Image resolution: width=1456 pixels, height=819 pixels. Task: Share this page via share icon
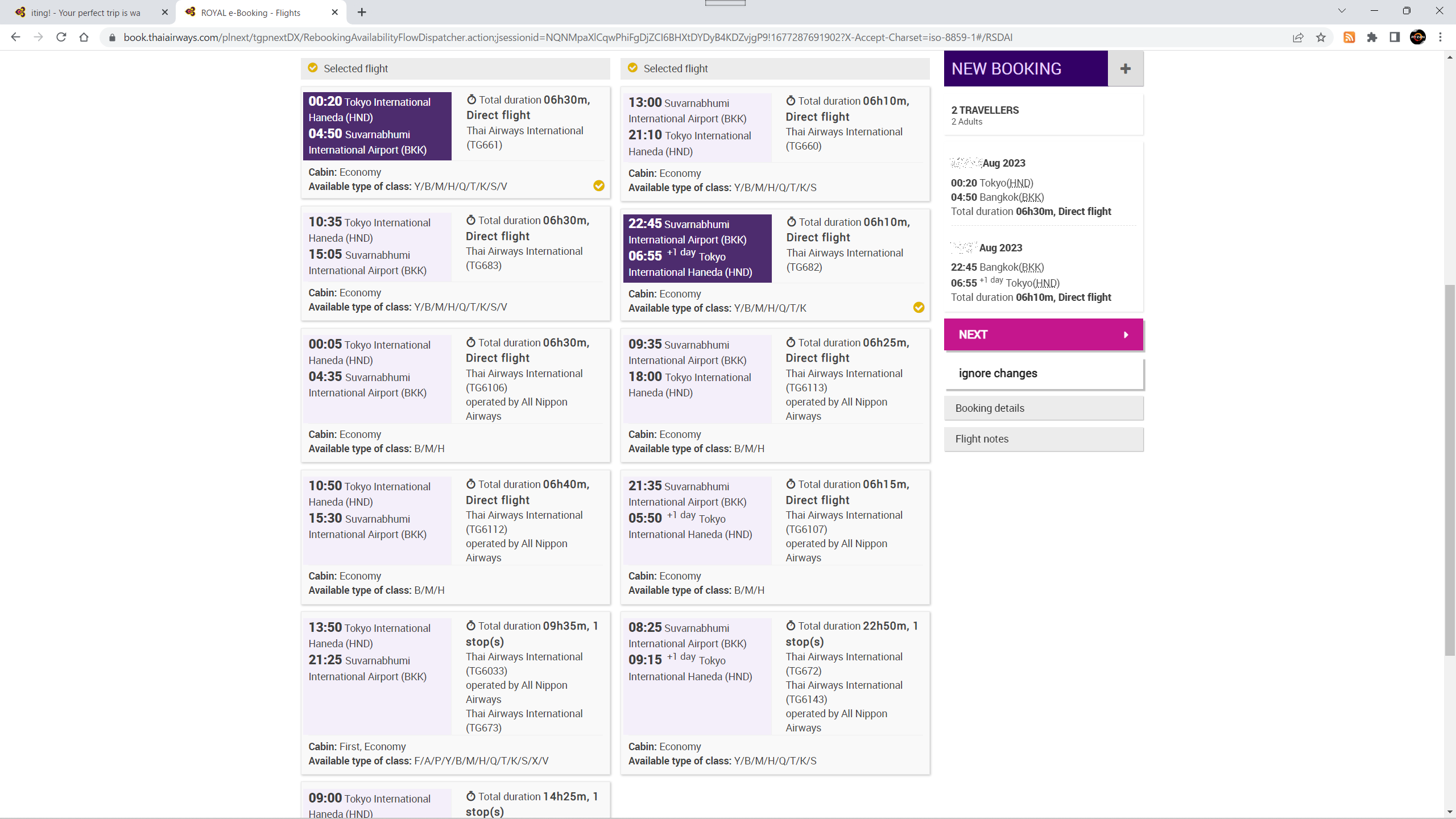pos(1298,38)
